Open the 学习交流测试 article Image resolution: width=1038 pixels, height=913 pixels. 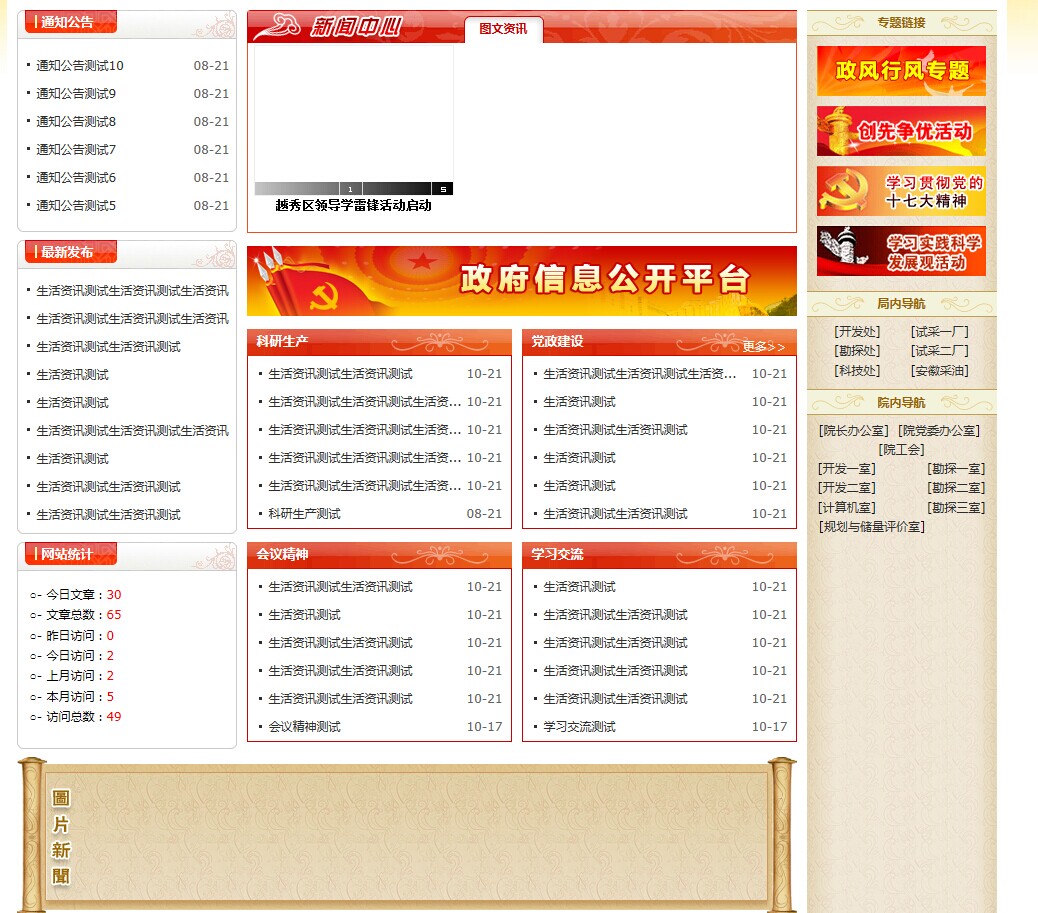pos(579,727)
